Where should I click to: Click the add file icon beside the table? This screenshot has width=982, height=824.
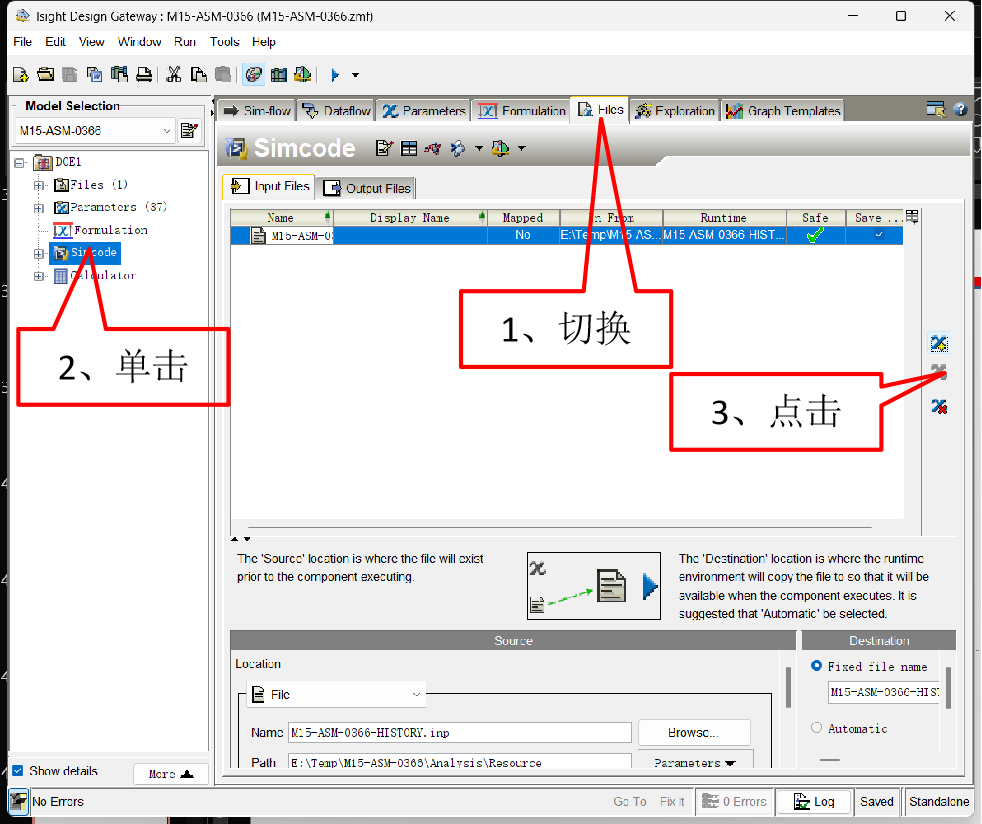(938, 344)
